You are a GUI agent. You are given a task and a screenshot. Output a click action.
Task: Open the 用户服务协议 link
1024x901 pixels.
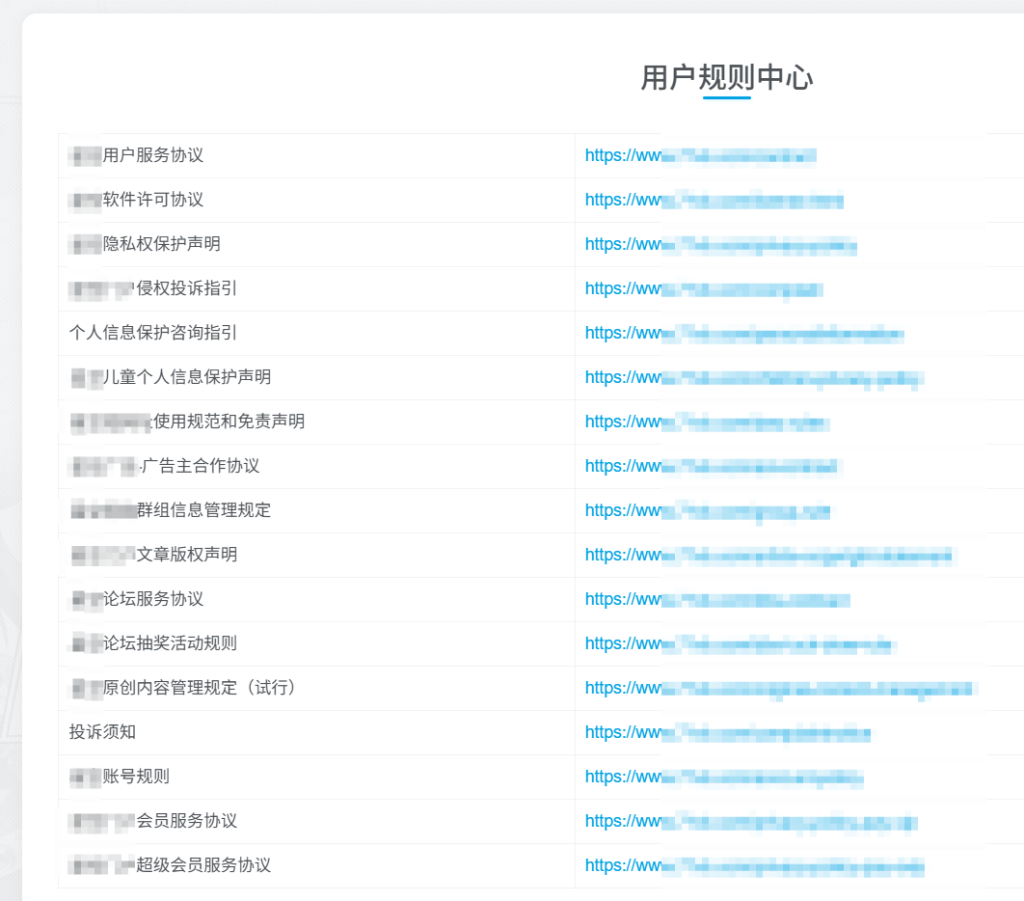(700, 155)
